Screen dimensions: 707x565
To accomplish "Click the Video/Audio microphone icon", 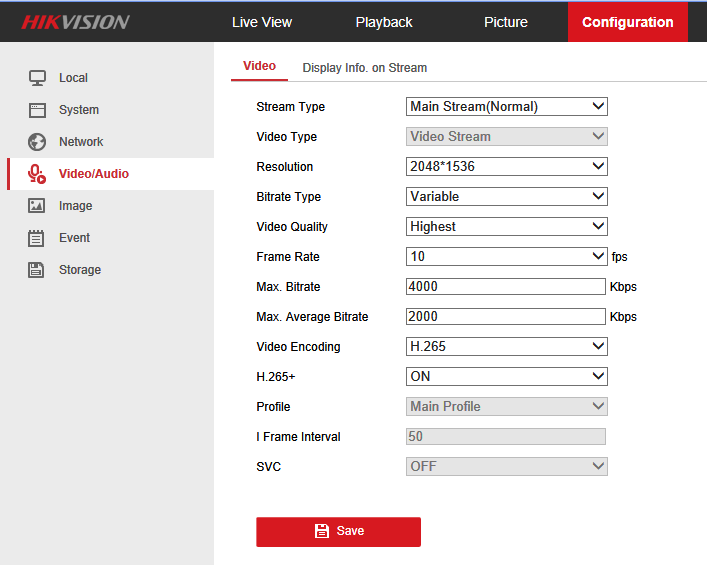I will point(37,174).
